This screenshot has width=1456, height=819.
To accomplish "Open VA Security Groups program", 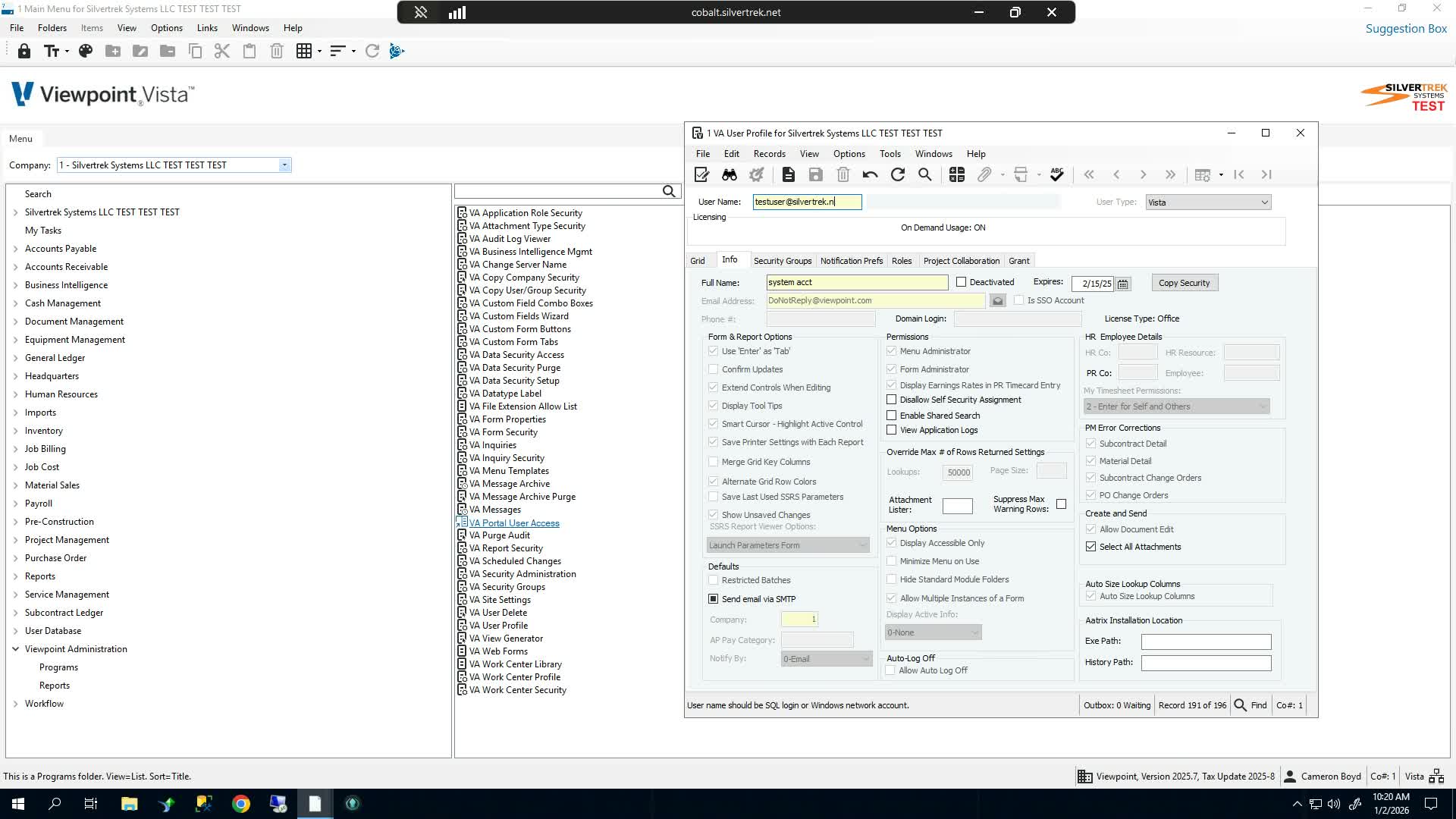I will 507,587.
